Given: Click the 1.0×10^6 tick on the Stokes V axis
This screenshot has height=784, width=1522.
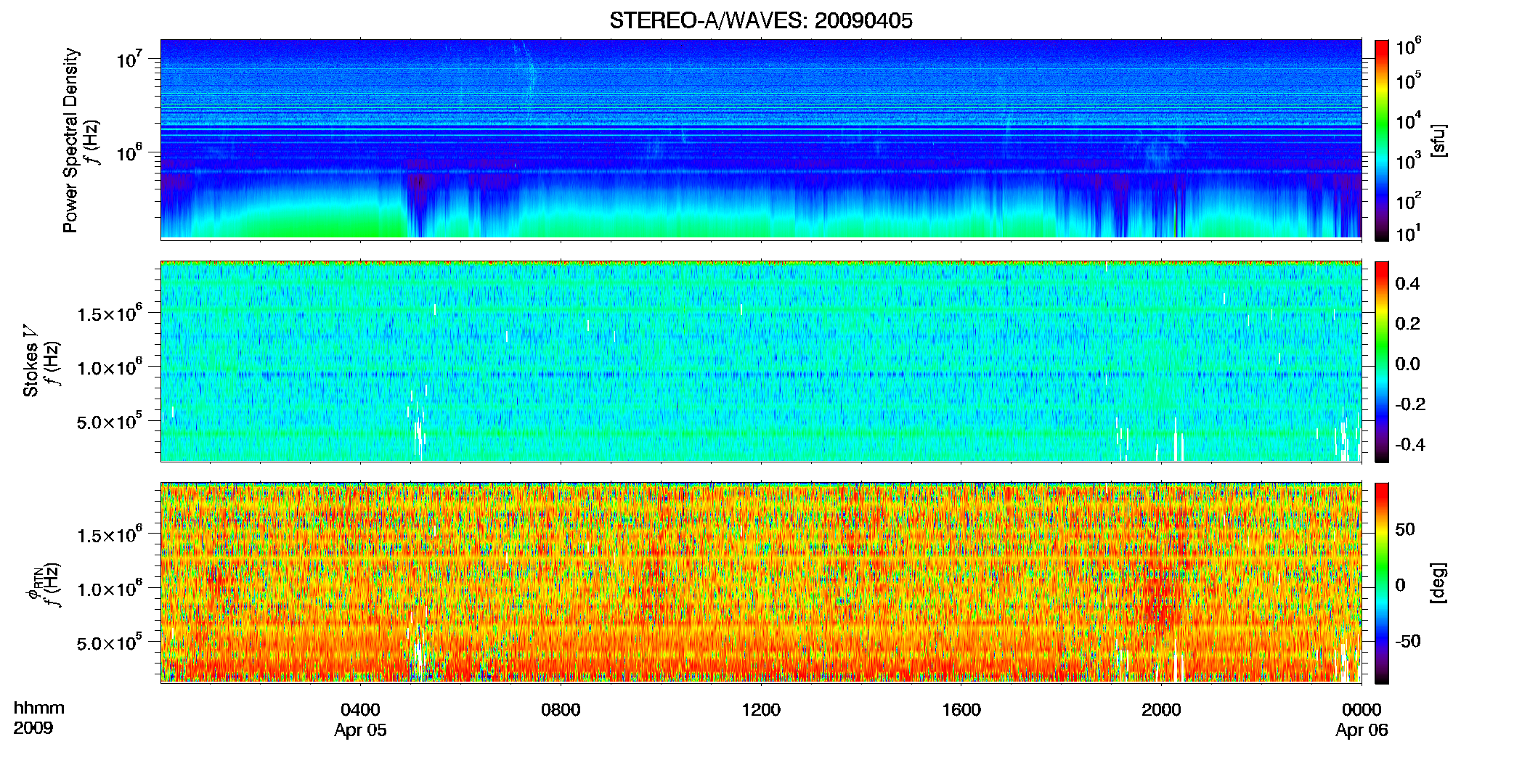Looking at the screenshot, I should pyautogui.click(x=109, y=367).
